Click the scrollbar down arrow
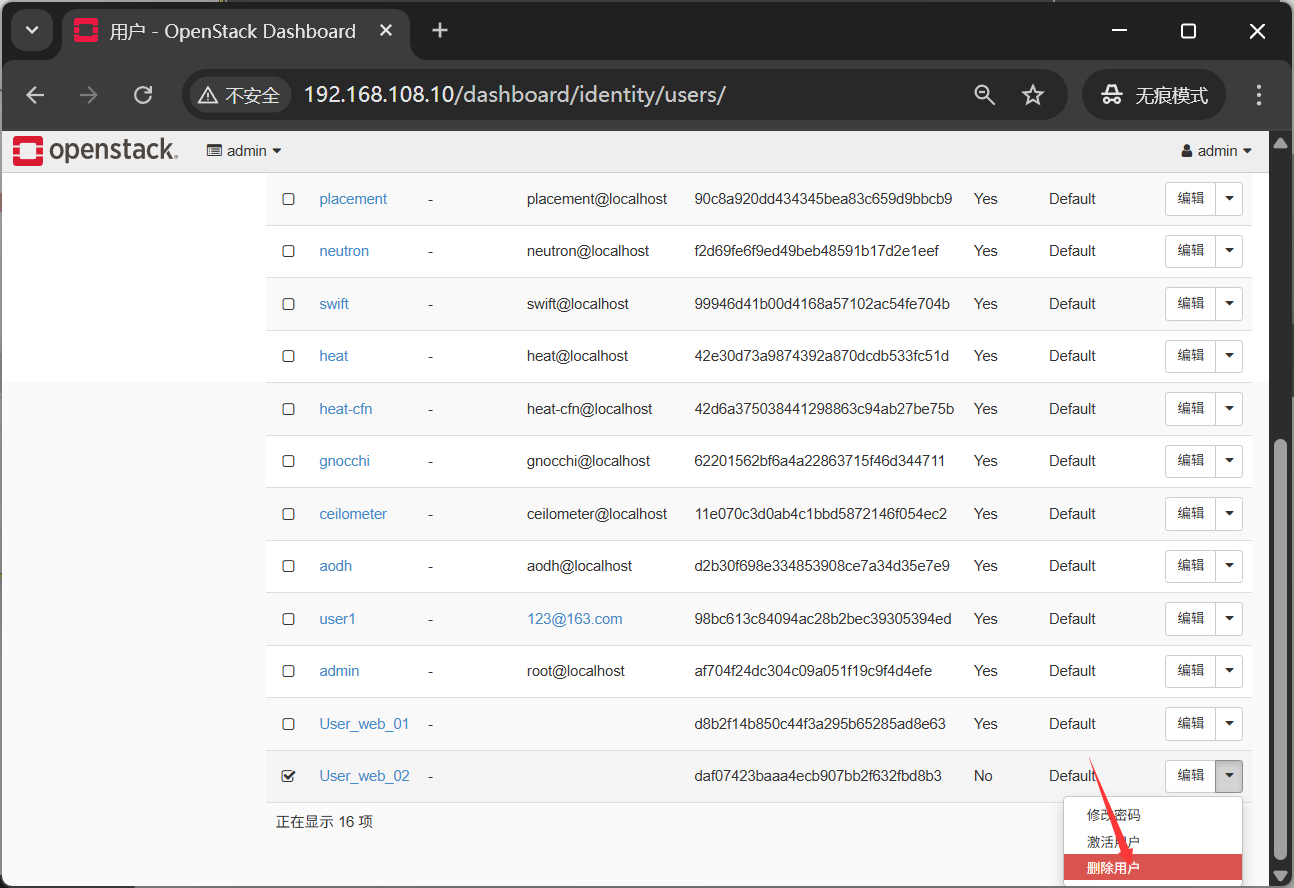This screenshot has width=1294, height=888. (1281, 876)
